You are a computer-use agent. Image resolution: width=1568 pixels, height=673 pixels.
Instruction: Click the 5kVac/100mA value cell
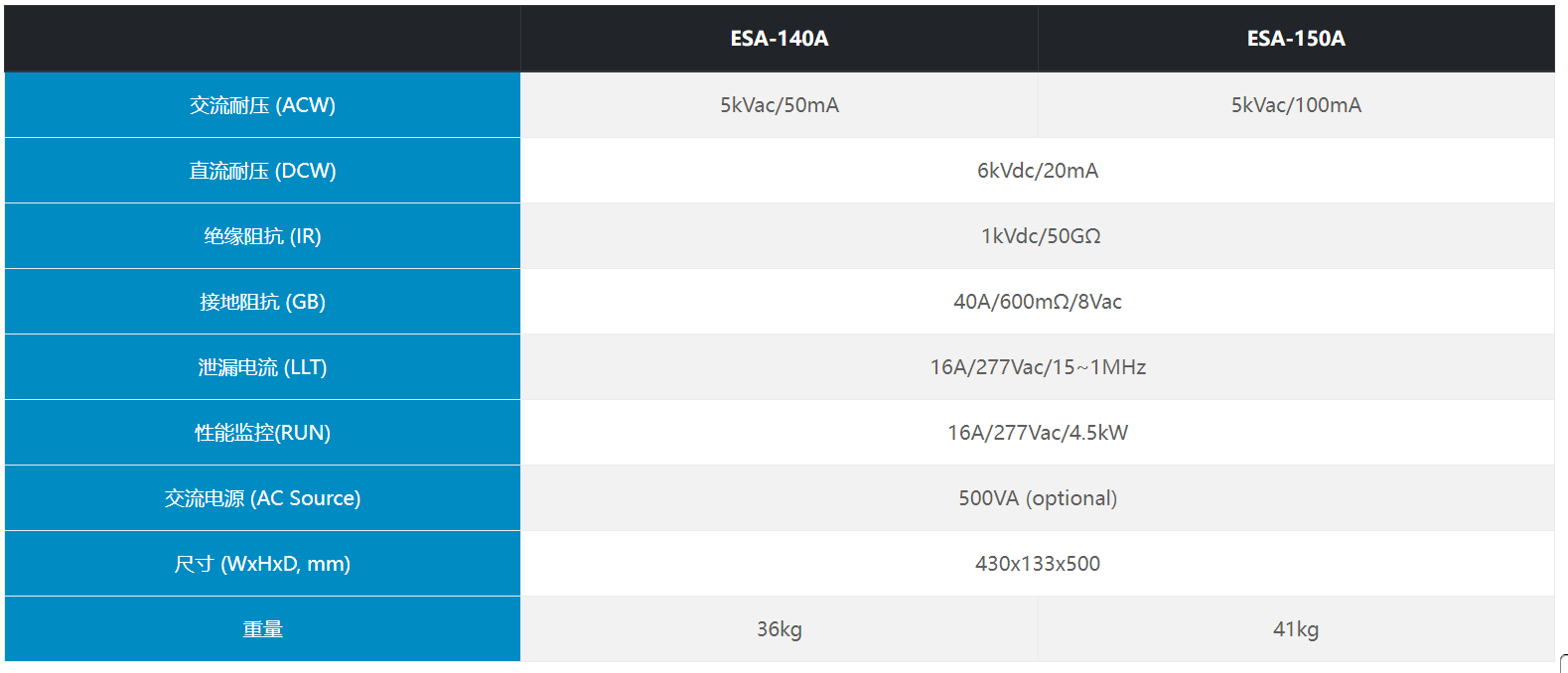(x=1296, y=105)
